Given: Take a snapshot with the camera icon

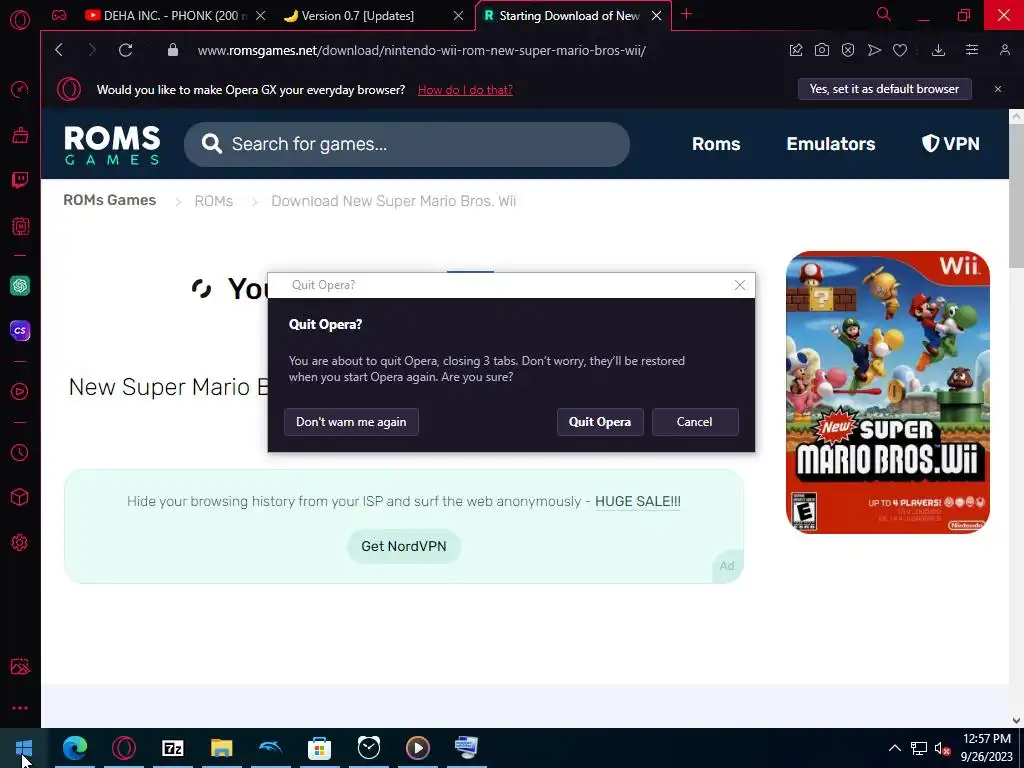Looking at the screenshot, I should [822, 50].
